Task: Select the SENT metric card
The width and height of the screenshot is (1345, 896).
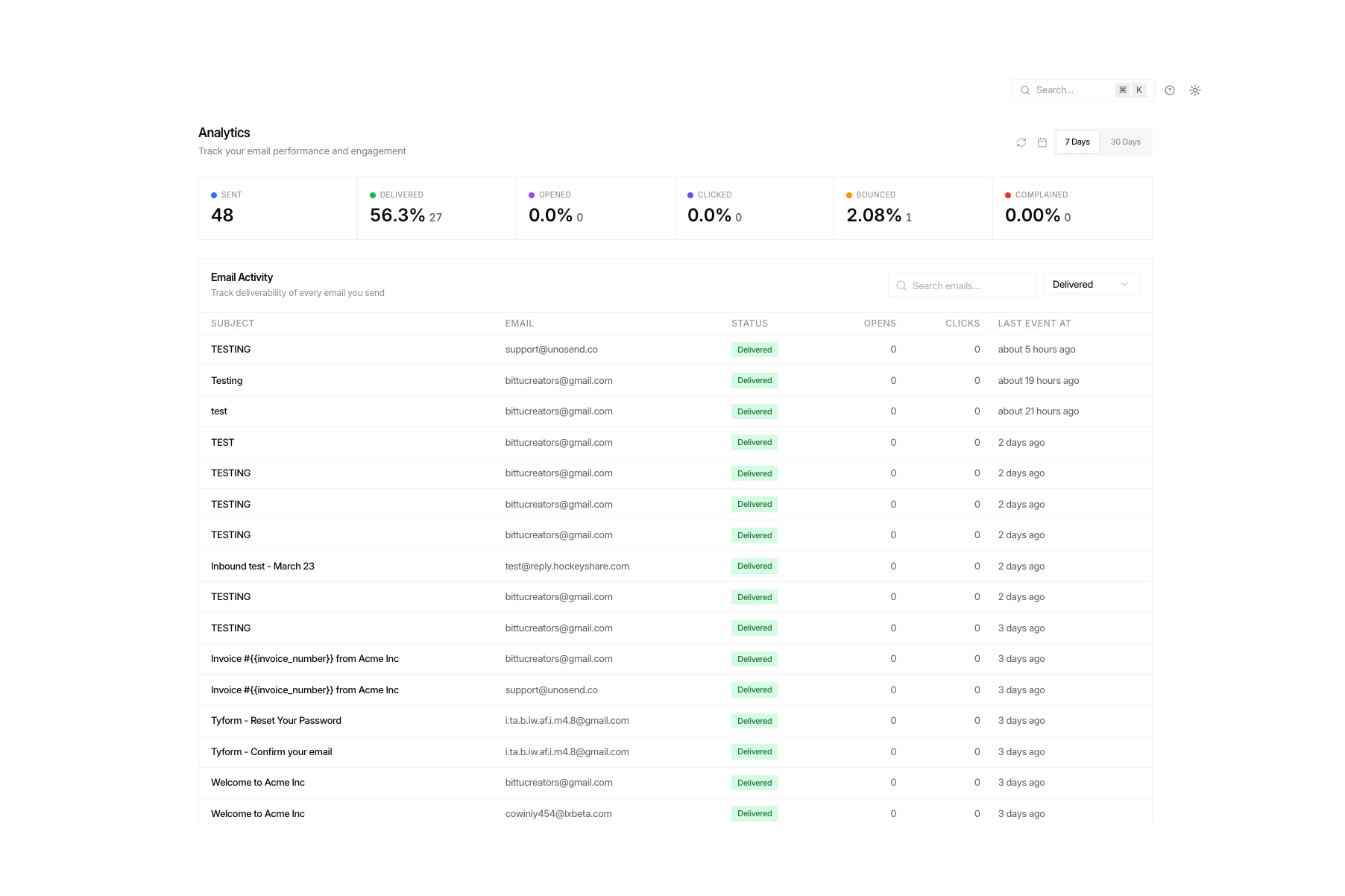Action: [x=277, y=208]
